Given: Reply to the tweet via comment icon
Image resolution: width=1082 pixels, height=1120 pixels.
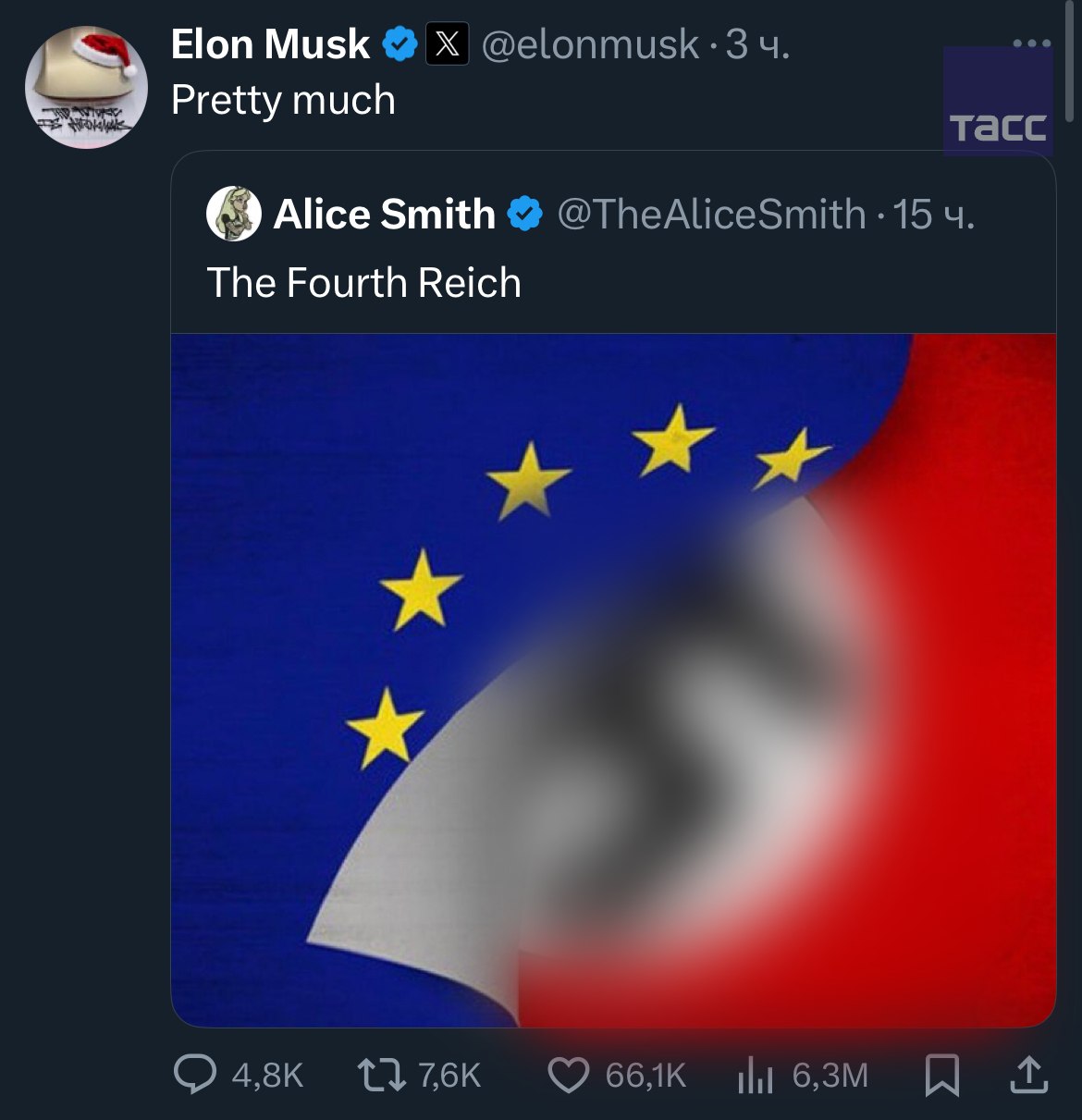Looking at the screenshot, I should [x=195, y=1075].
